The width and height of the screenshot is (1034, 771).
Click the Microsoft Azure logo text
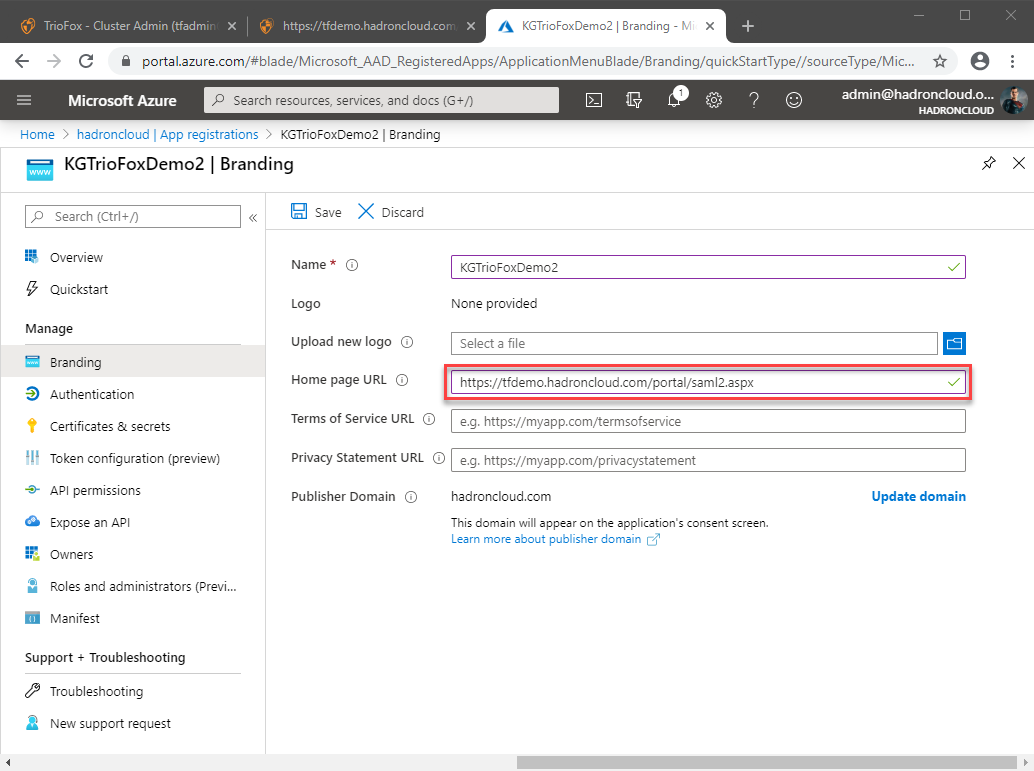pyautogui.click(x=122, y=100)
